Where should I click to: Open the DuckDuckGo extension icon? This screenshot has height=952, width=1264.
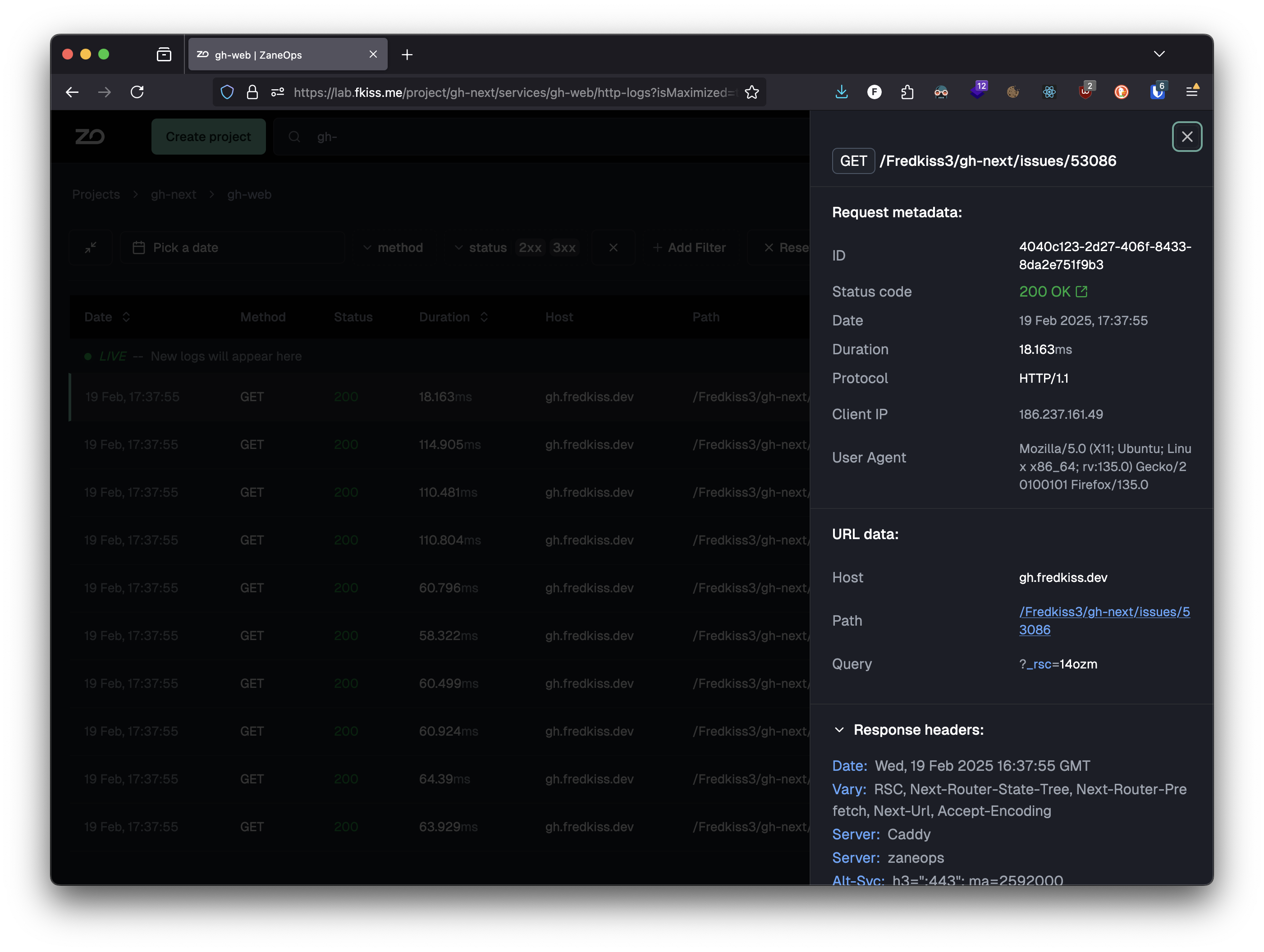click(x=1121, y=92)
